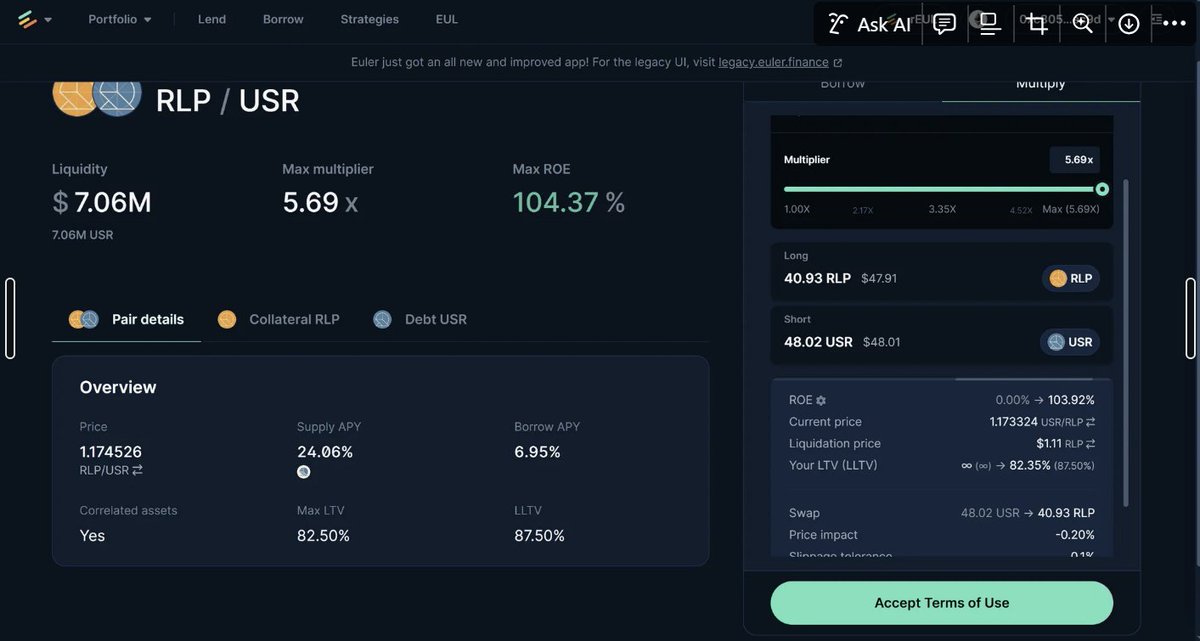1200x641 pixels.
Task: Select the Multiply tab in side panel
Action: click(1041, 84)
